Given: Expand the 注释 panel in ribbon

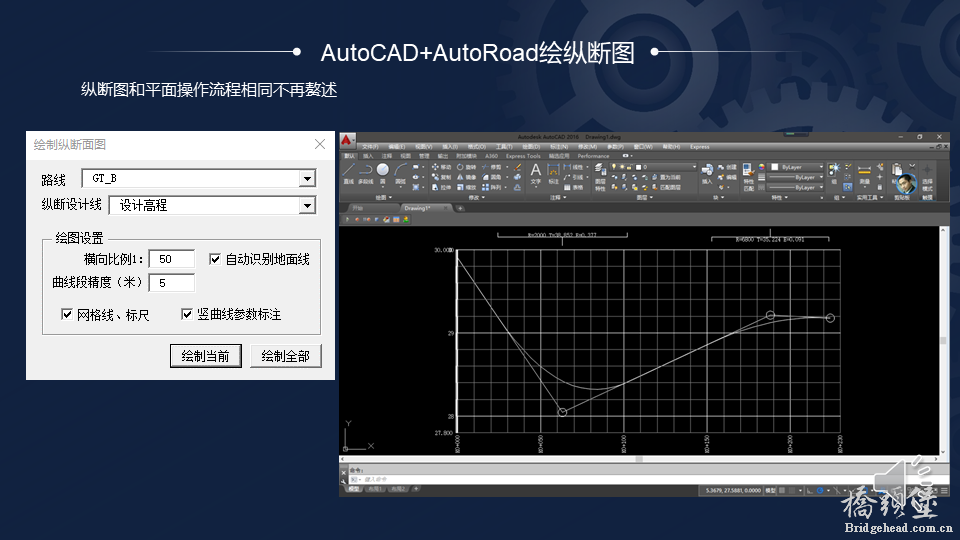Looking at the screenshot, I should point(558,197).
